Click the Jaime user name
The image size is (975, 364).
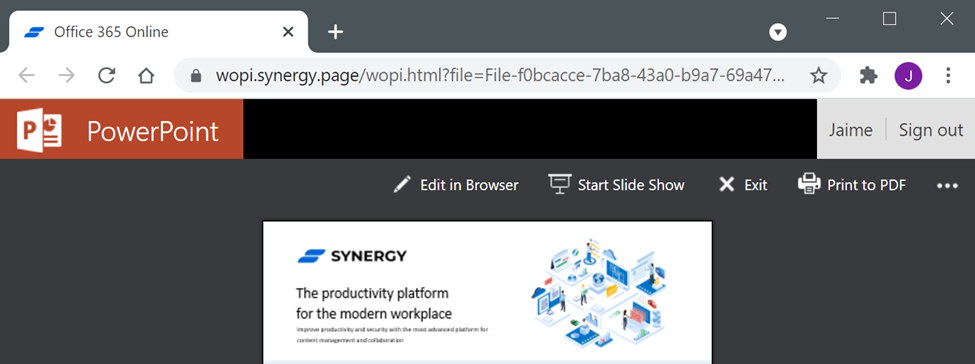[x=851, y=130]
